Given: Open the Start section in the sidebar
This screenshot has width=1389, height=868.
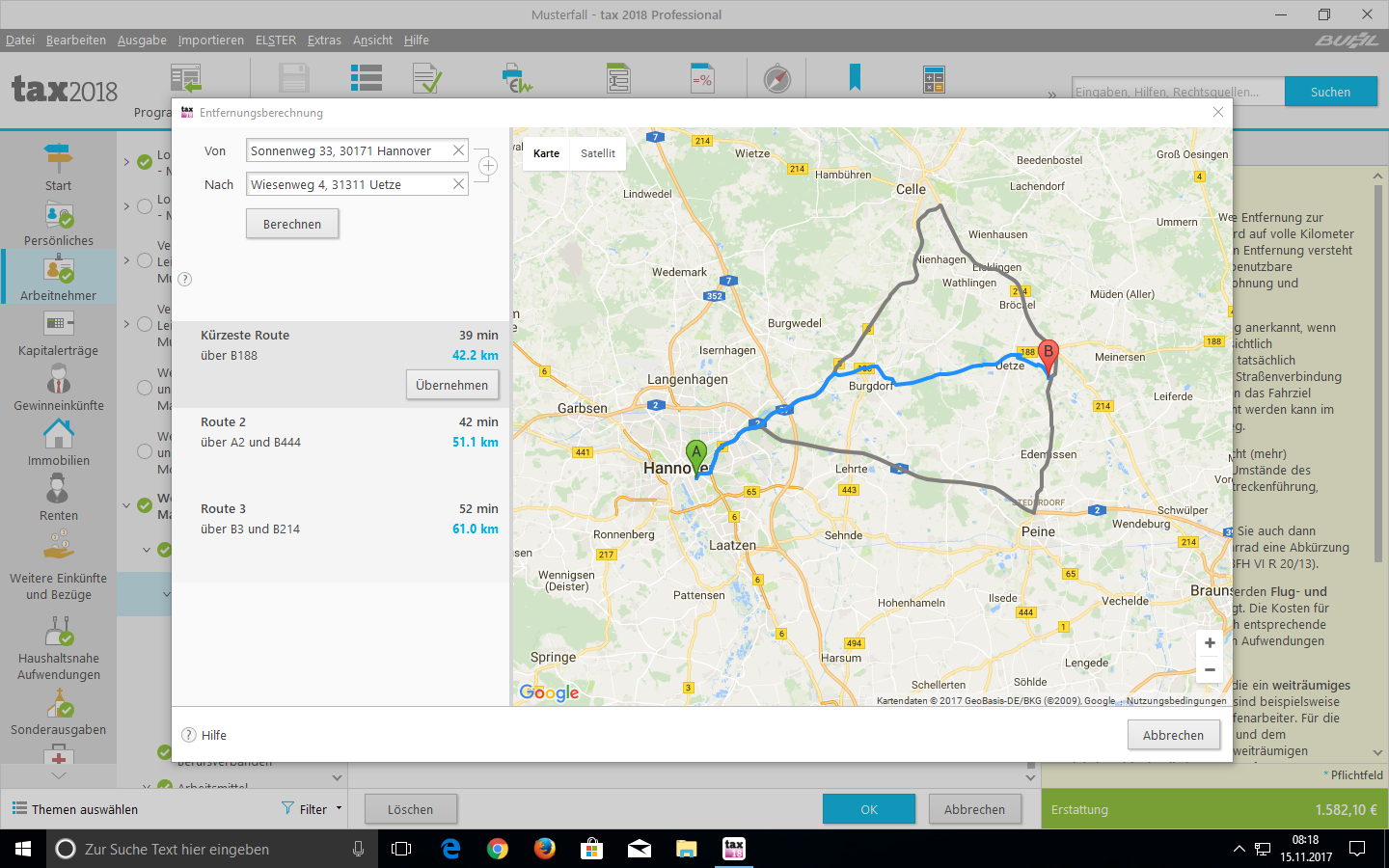Looking at the screenshot, I should [58, 167].
